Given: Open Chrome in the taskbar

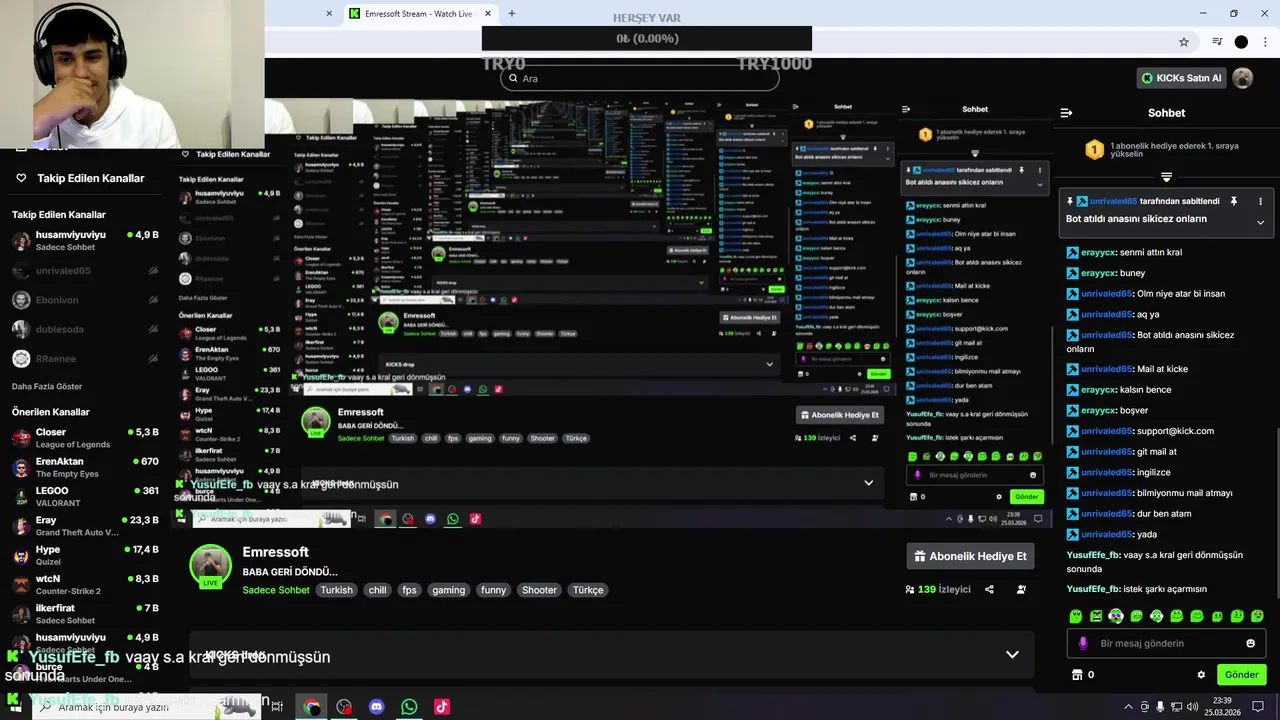Looking at the screenshot, I should 312,707.
